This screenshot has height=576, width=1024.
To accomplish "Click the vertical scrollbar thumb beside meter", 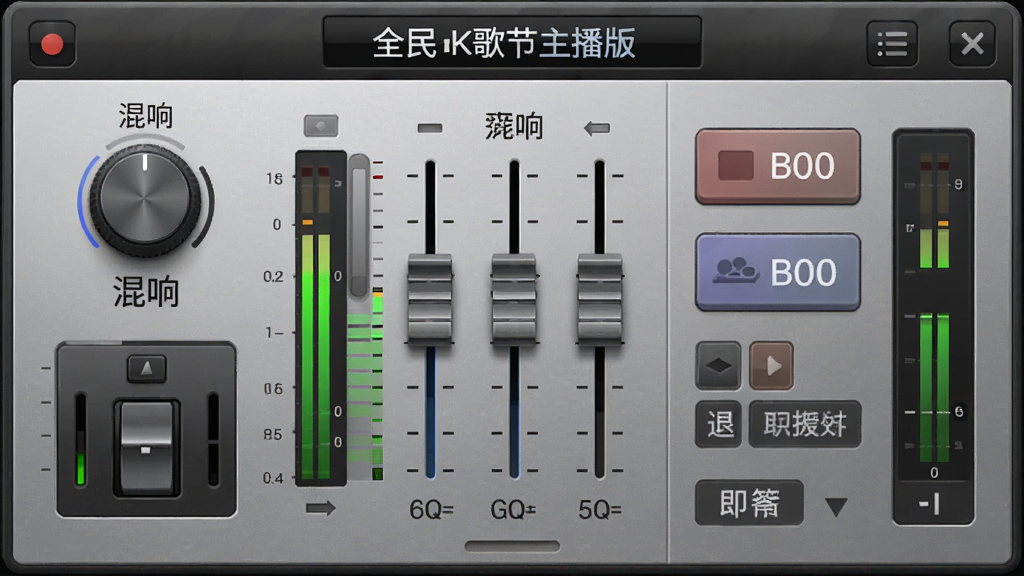I will (x=359, y=229).
